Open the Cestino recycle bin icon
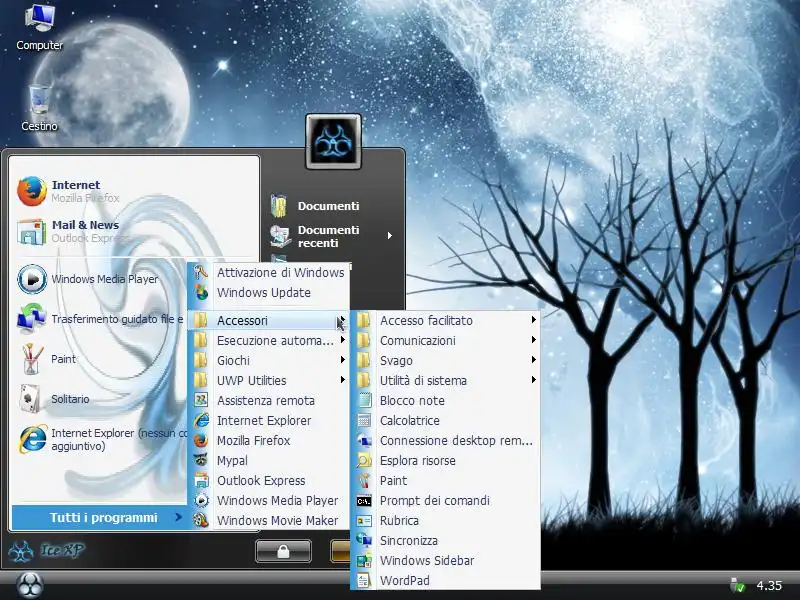The height and width of the screenshot is (600, 800). coord(39,99)
